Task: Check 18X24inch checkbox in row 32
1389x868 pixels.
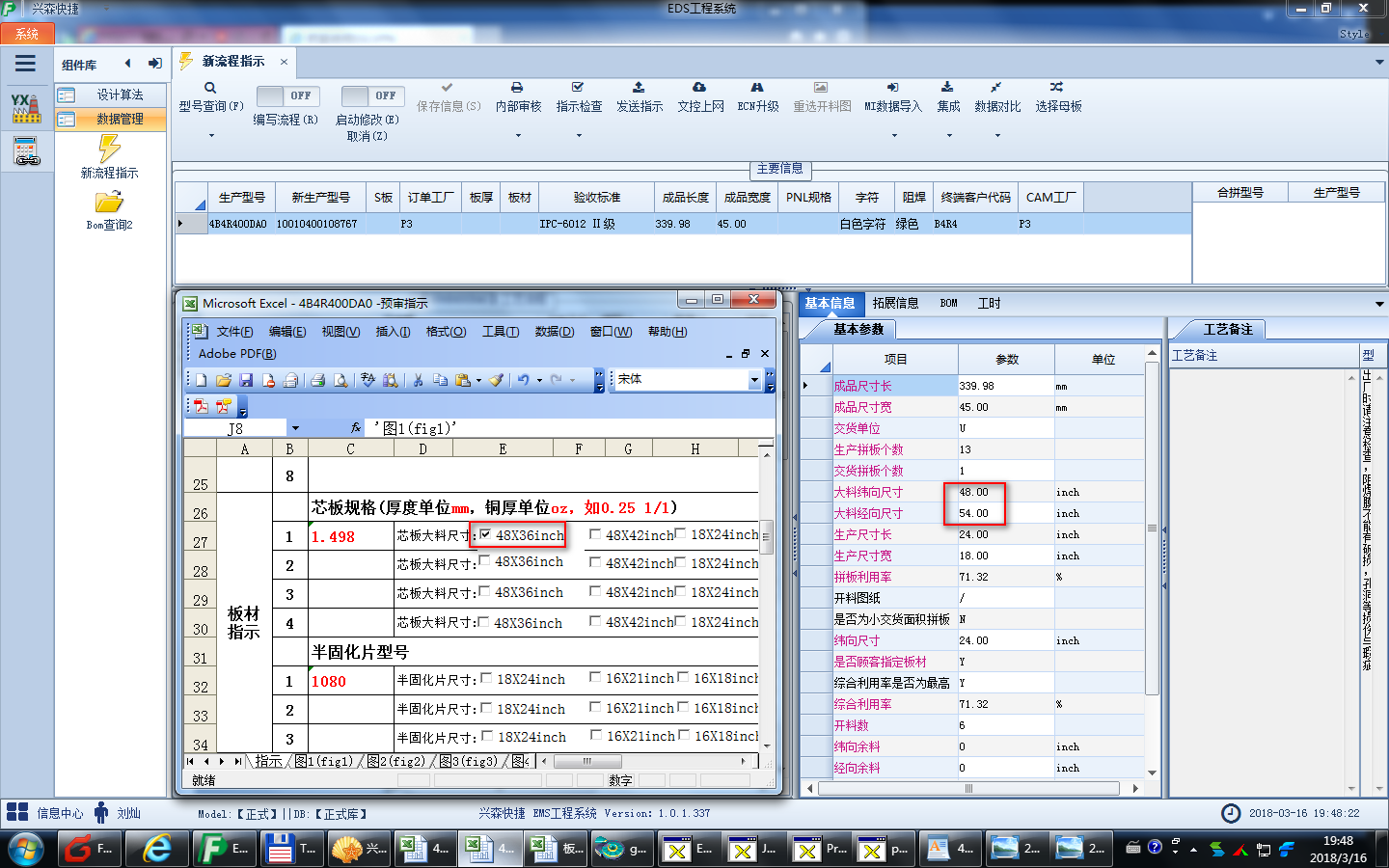Action: (486, 678)
